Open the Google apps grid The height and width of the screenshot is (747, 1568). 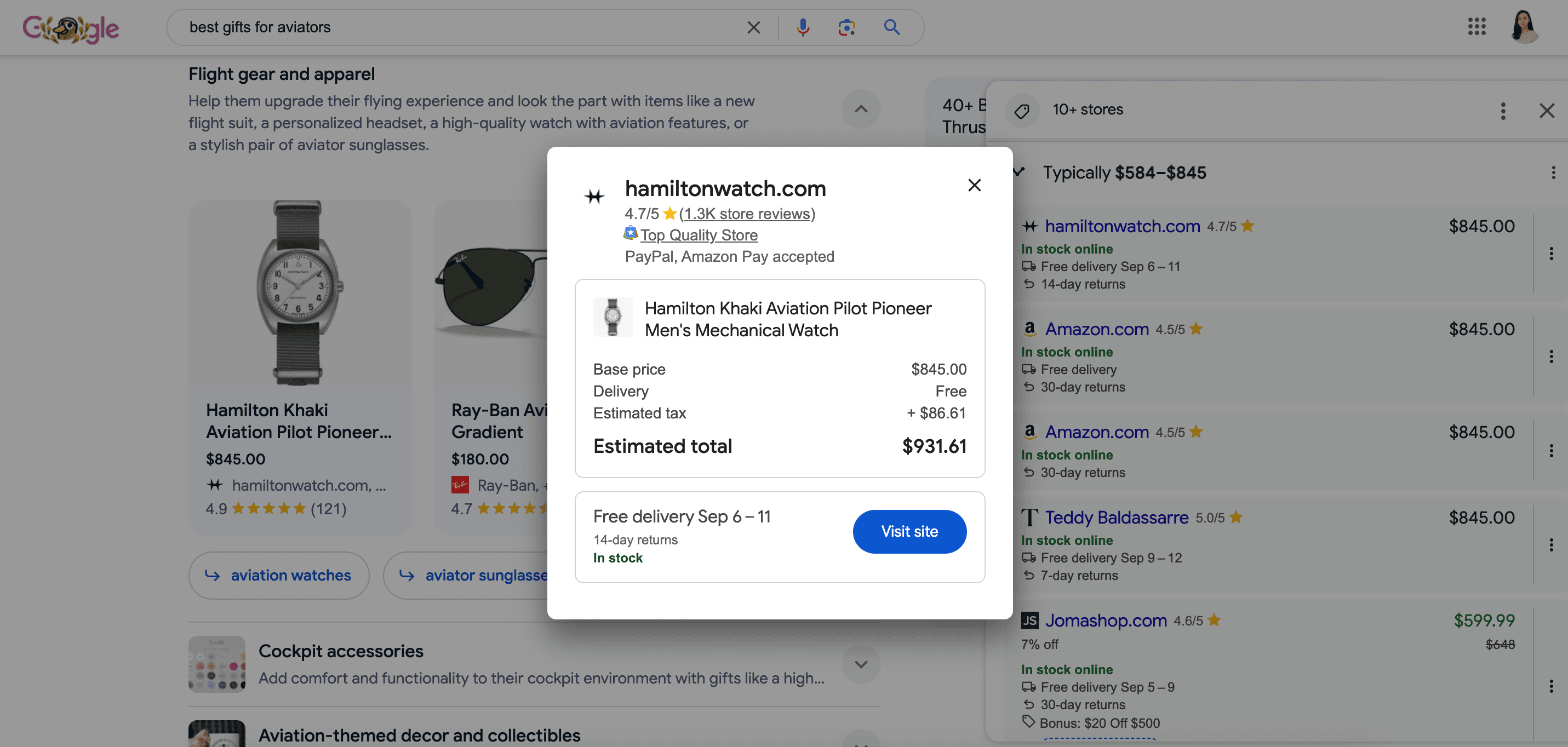(x=1477, y=27)
